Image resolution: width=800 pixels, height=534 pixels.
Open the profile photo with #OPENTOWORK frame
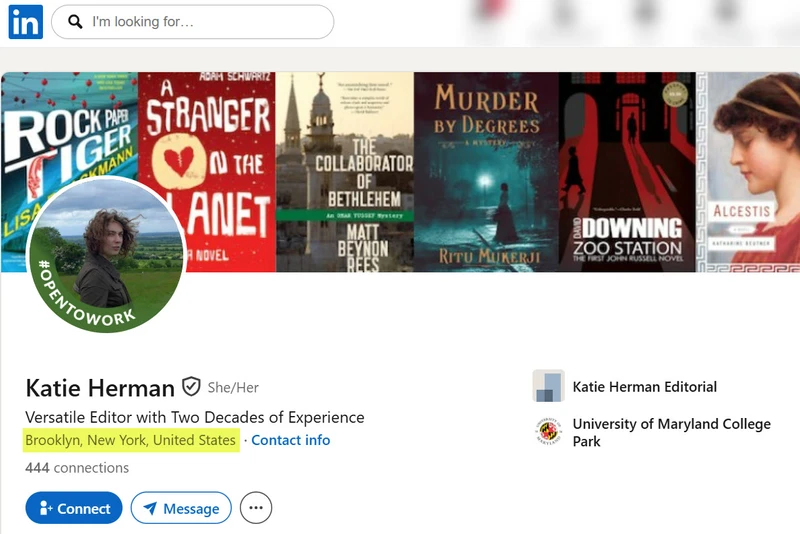click(106, 253)
